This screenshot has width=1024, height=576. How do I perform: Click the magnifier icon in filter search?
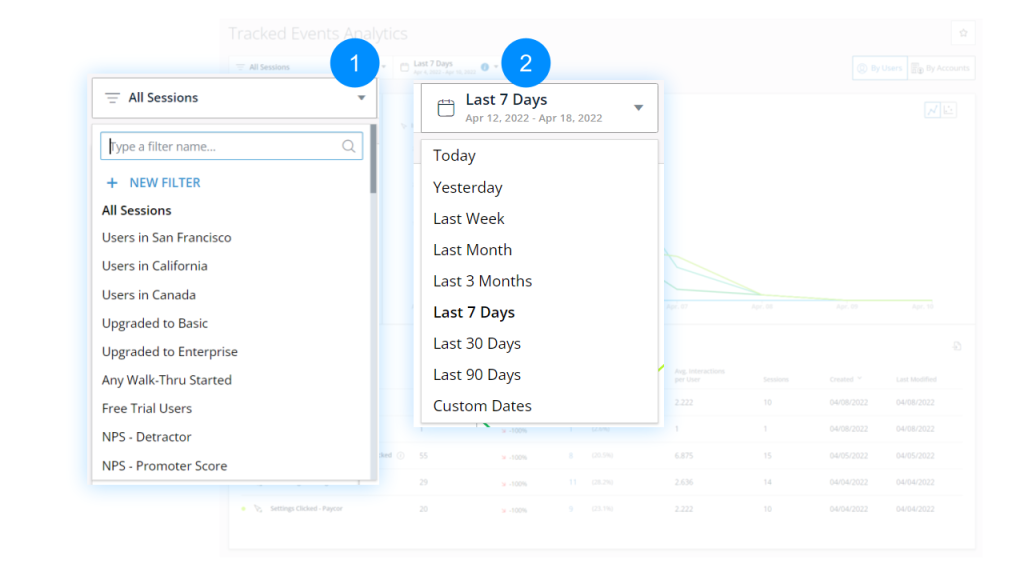click(349, 146)
